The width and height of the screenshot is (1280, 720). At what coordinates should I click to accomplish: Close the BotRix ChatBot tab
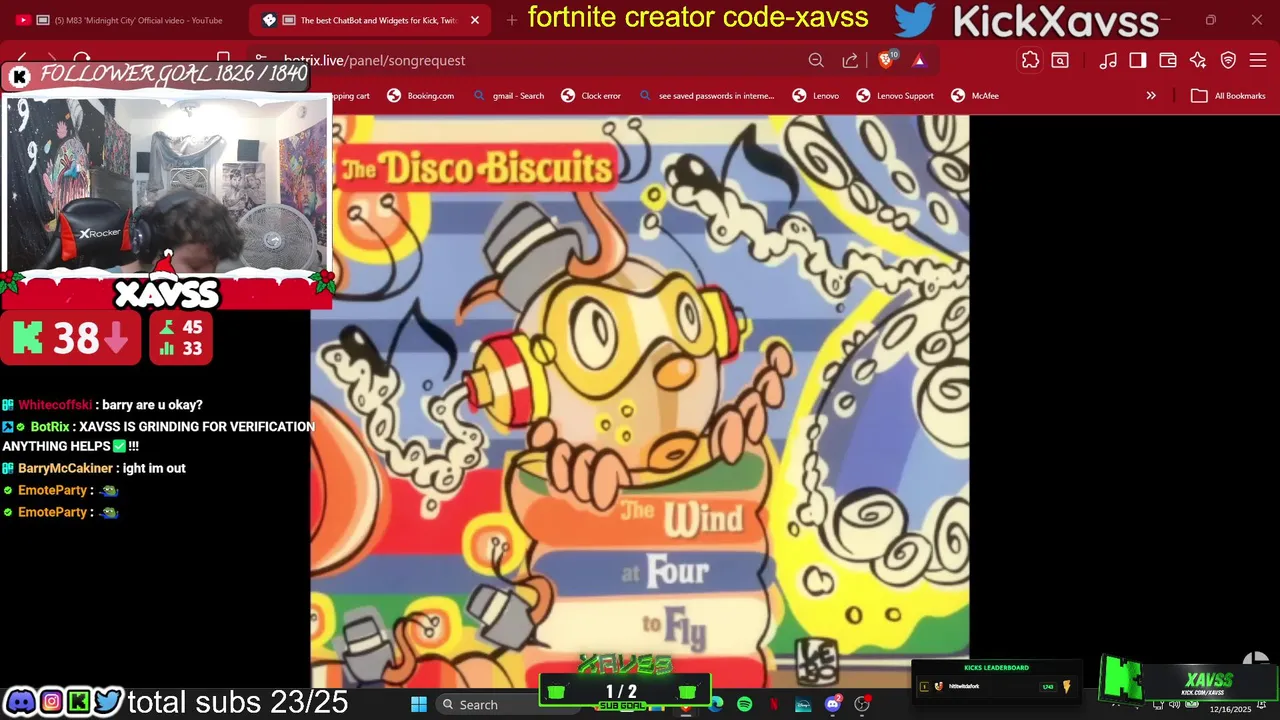pyautogui.click(x=475, y=20)
